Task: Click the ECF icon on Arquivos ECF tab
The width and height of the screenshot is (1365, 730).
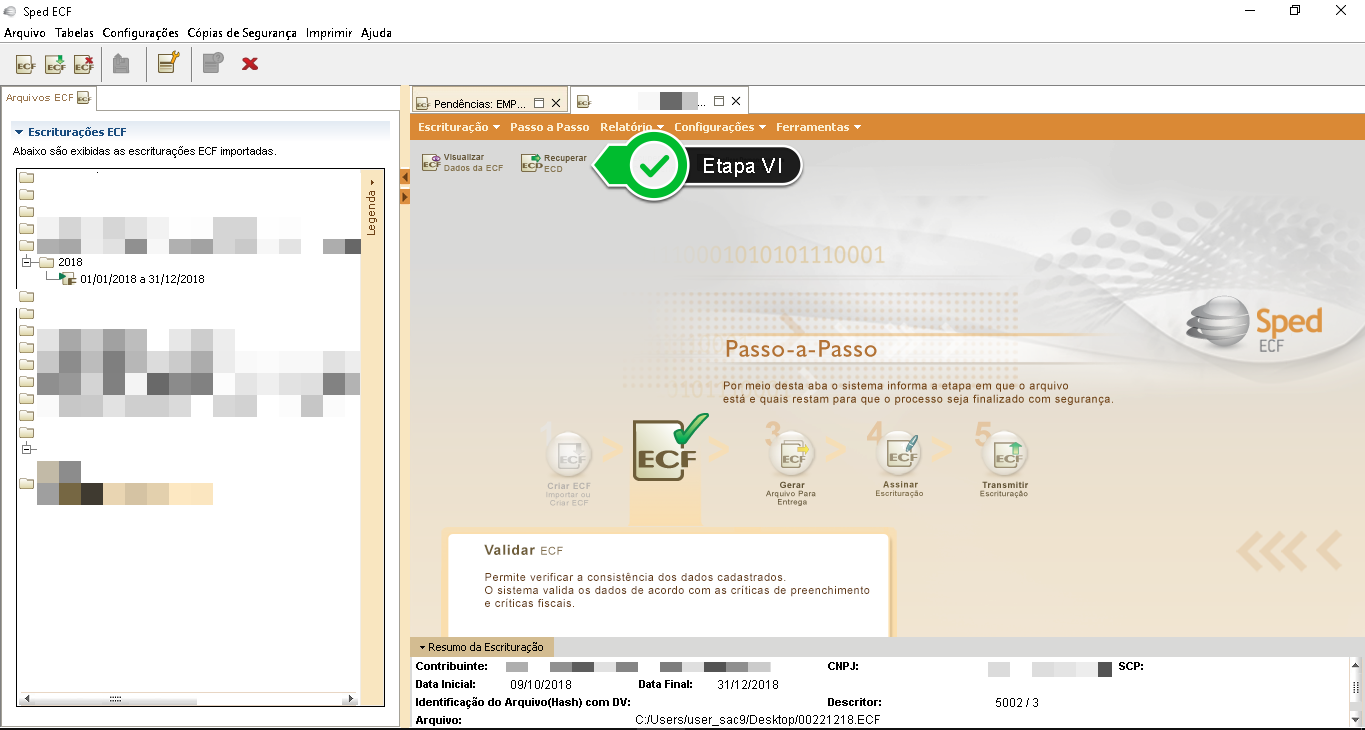Action: point(84,98)
